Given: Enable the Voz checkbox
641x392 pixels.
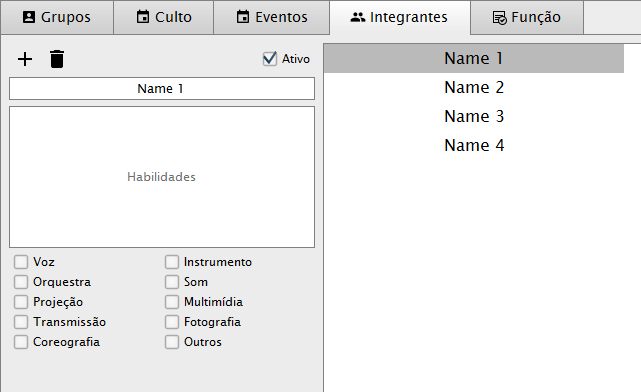Looking at the screenshot, I should click(21, 262).
